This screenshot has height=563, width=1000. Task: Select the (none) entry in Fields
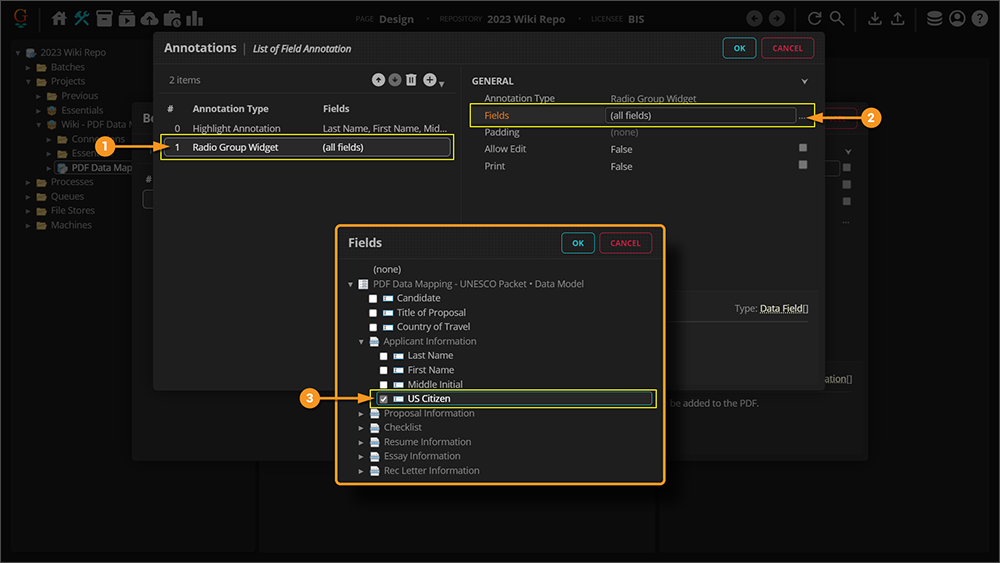point(386,270)
